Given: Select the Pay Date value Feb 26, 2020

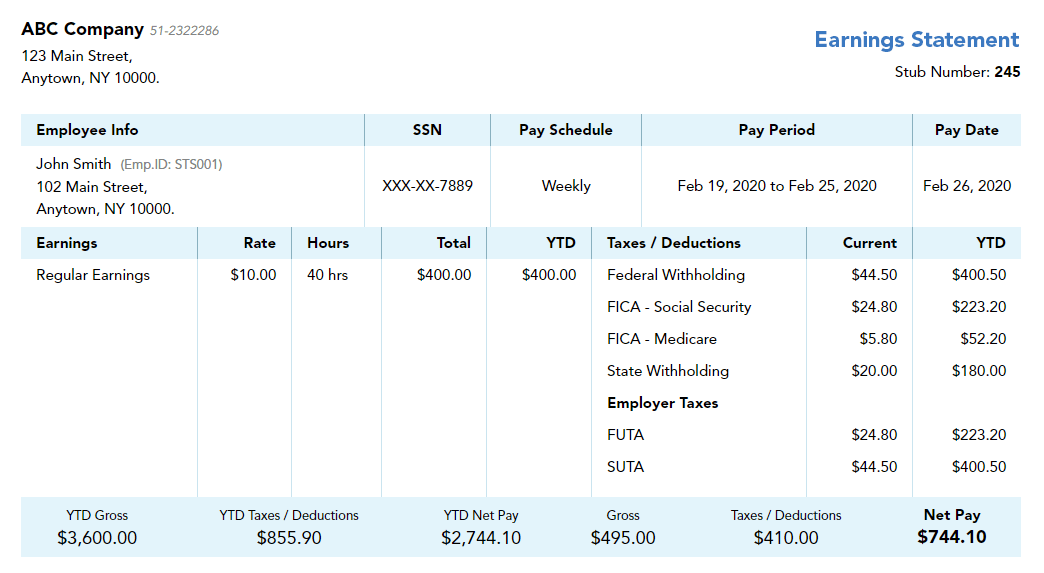Looking at the screenshot, I should click(x=966, y=186).
